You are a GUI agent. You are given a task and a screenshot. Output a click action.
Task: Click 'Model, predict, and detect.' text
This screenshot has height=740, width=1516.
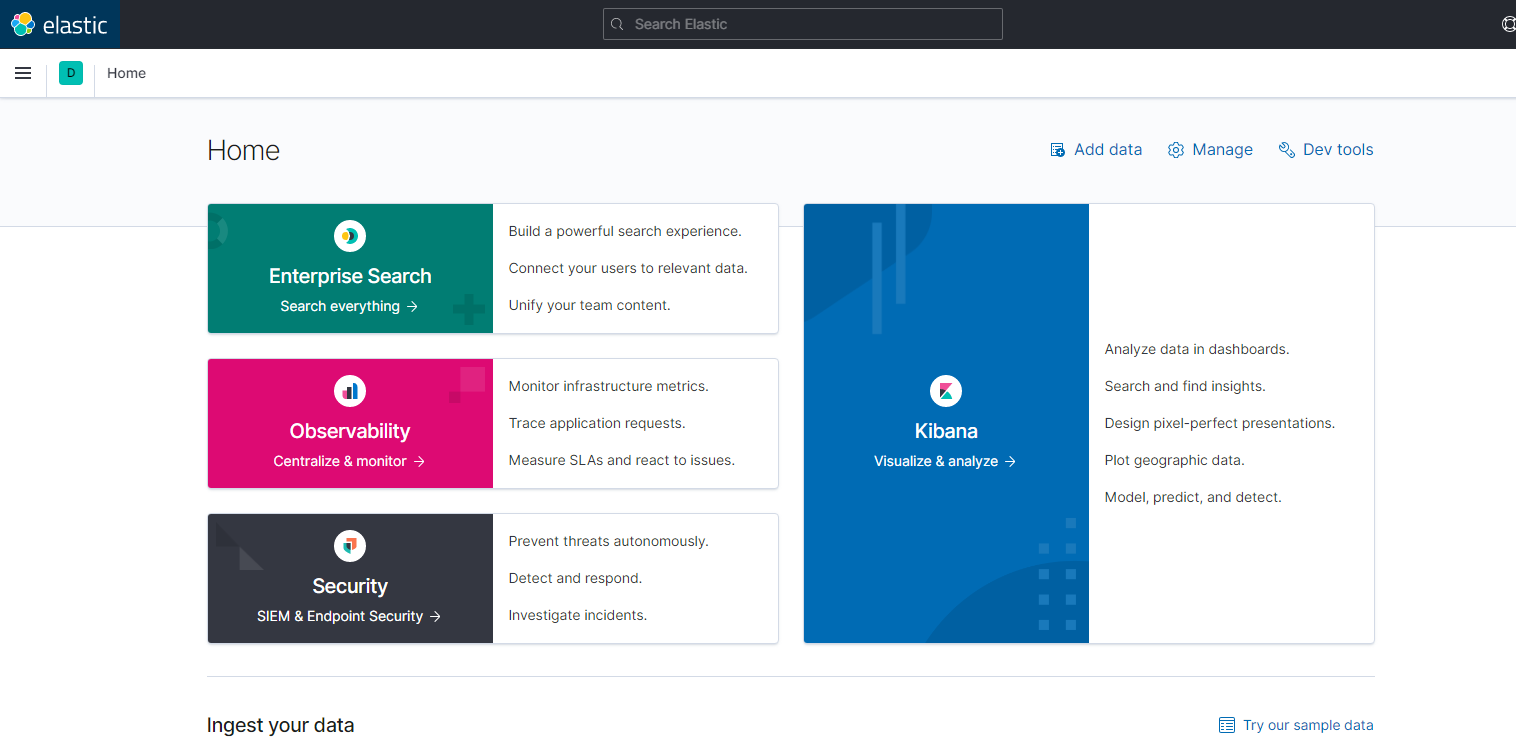[1193, 497]
